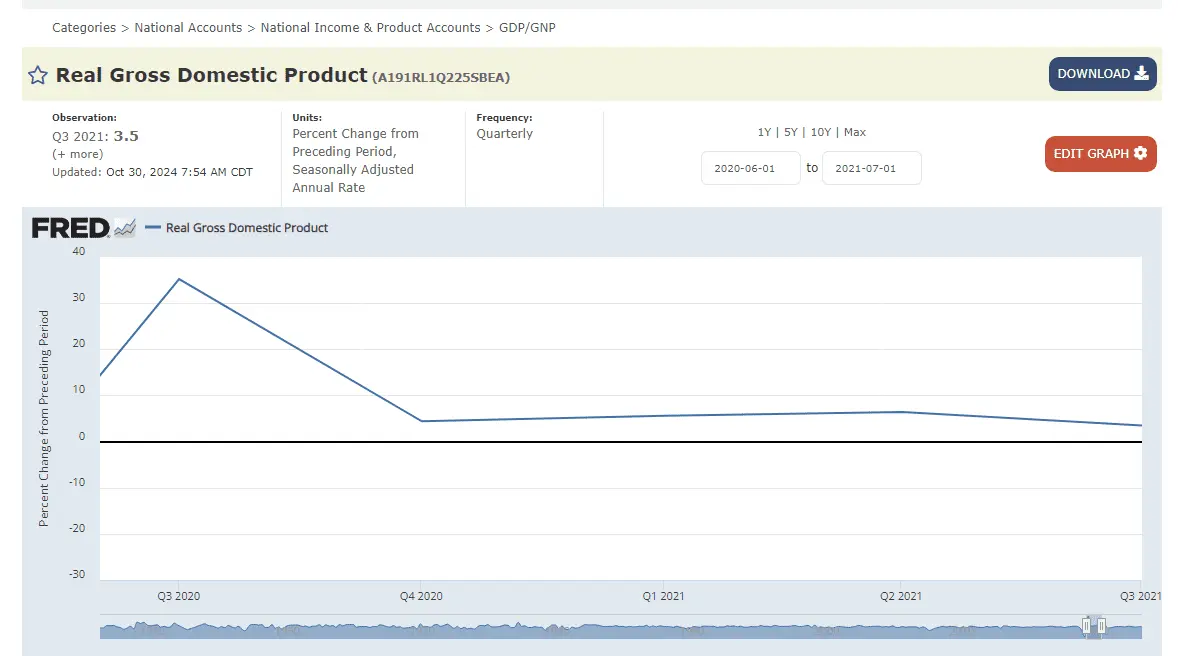Navigate to the GDP/GNP category
1178x656 pixels.
[527, 28]
